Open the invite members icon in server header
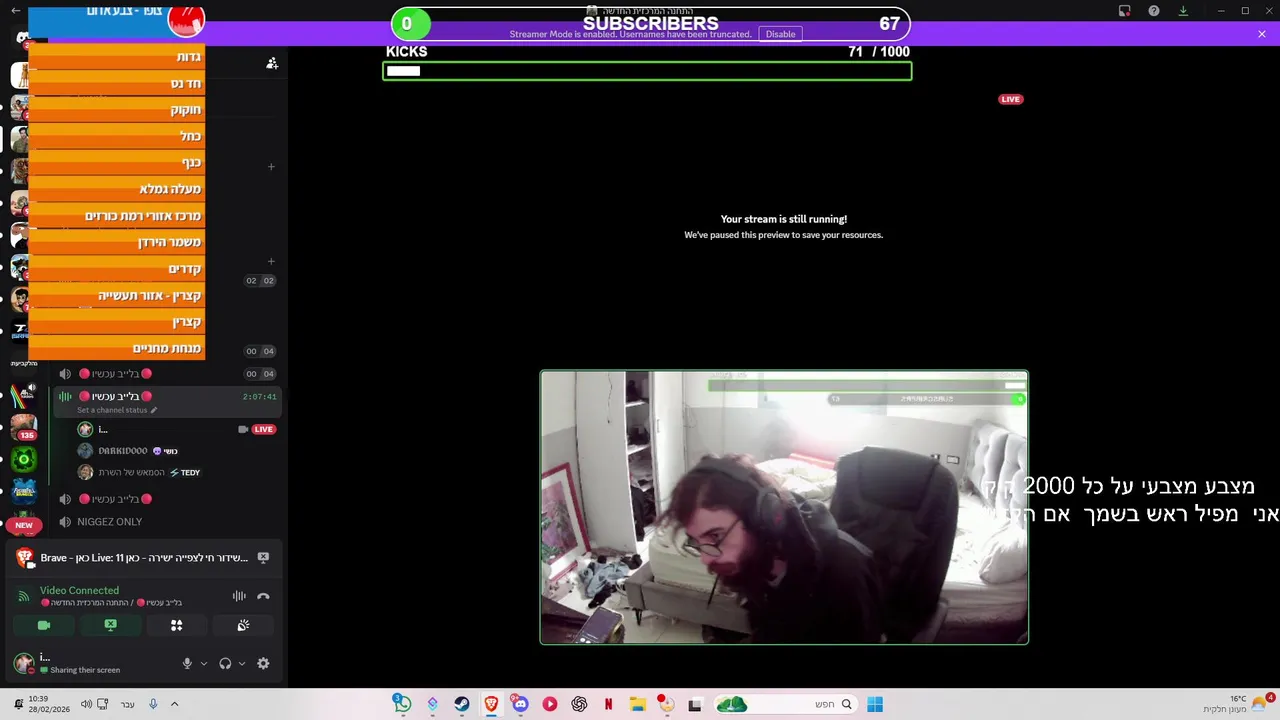This screenshot has height=720, width=1280. click(x=271, y=63)
